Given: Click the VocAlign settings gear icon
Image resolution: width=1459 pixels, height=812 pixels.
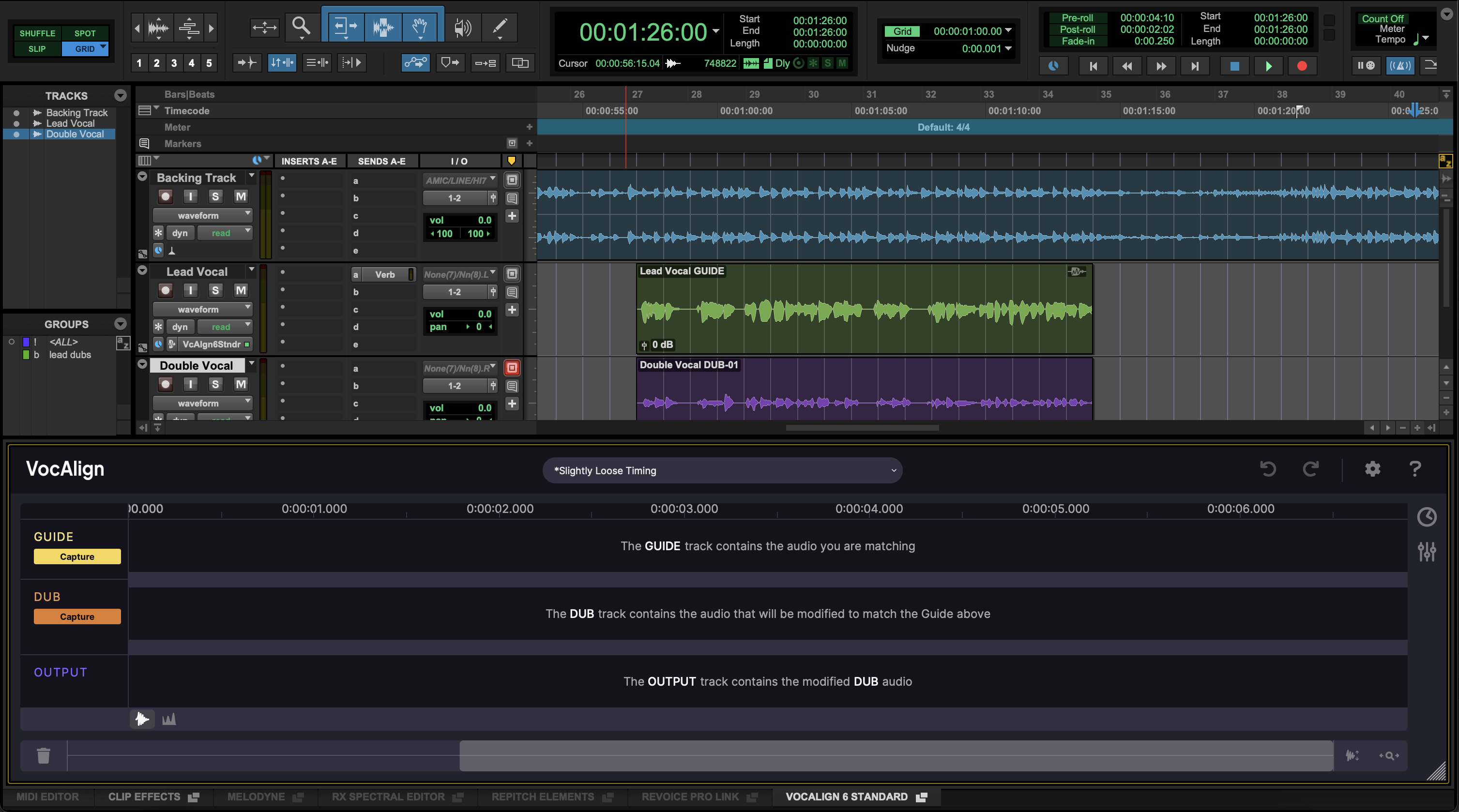Looking at the screenshot, I should 1372,469.
